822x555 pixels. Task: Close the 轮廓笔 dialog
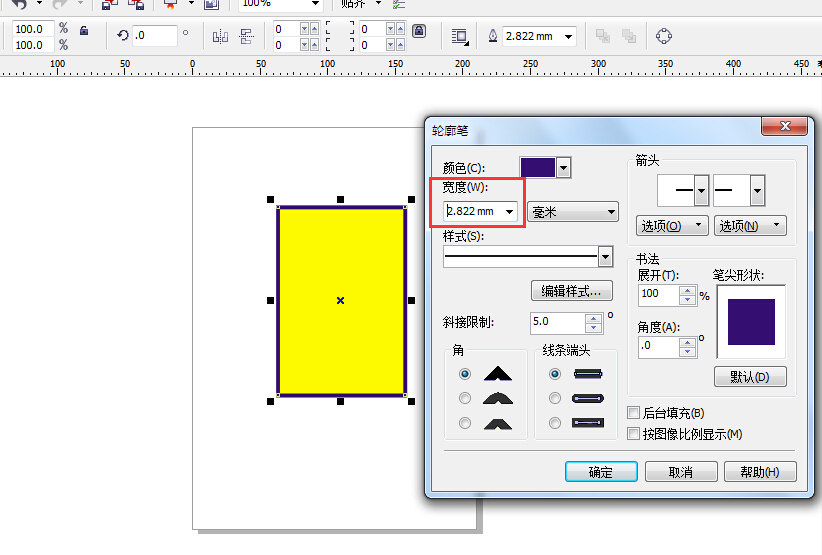coord(785,126)
